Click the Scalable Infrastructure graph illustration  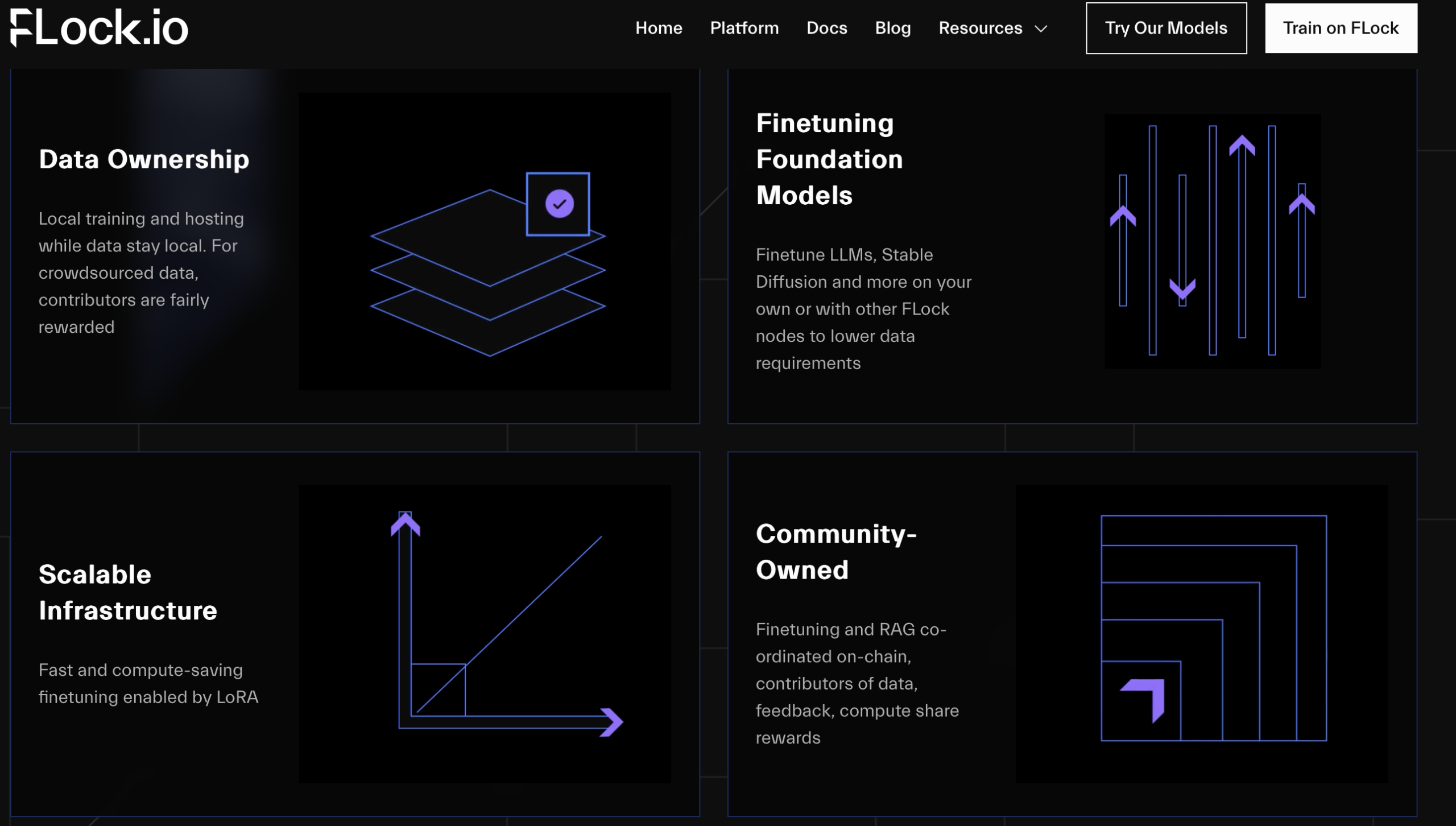coord(485,634)
